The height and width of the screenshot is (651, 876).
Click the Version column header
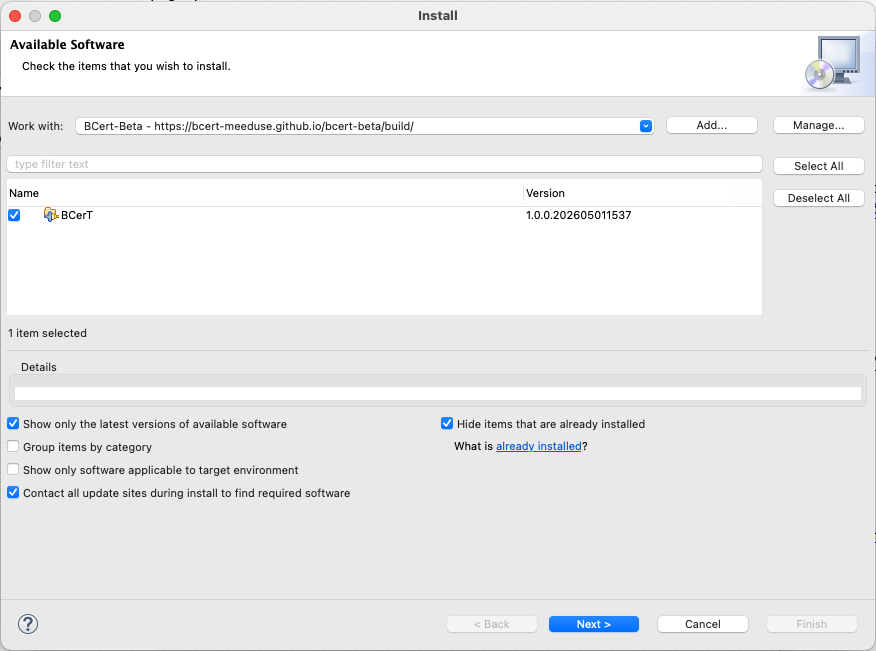coord(642,193)
